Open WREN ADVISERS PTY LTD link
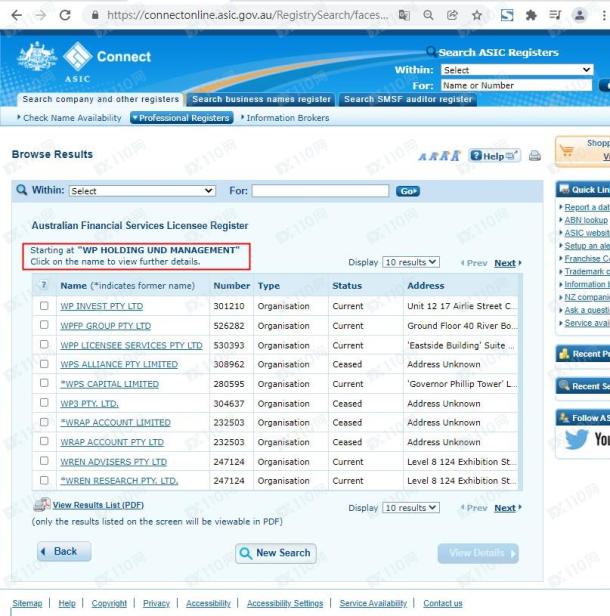 point(114,462)
